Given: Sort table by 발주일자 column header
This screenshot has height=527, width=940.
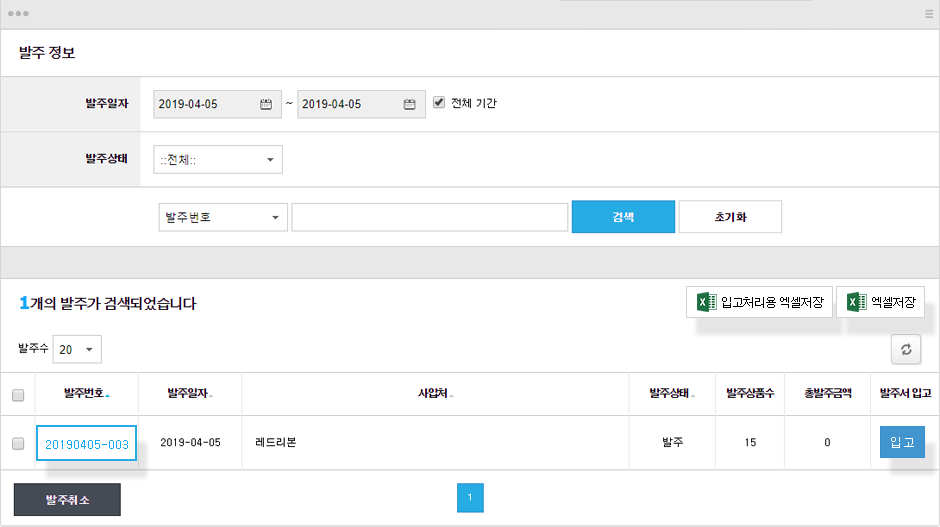Looking at the screenshot, I should (x=190, y=393).
